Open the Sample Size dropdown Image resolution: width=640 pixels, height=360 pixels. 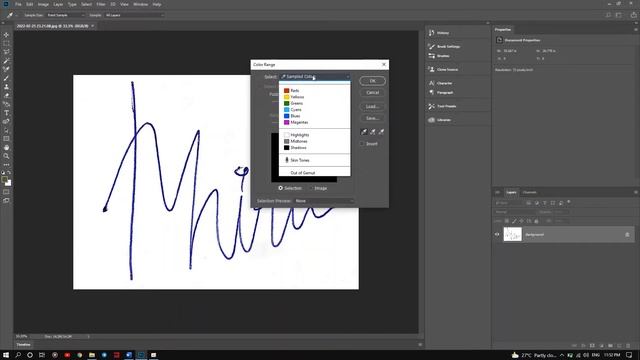tap(66, 15)
